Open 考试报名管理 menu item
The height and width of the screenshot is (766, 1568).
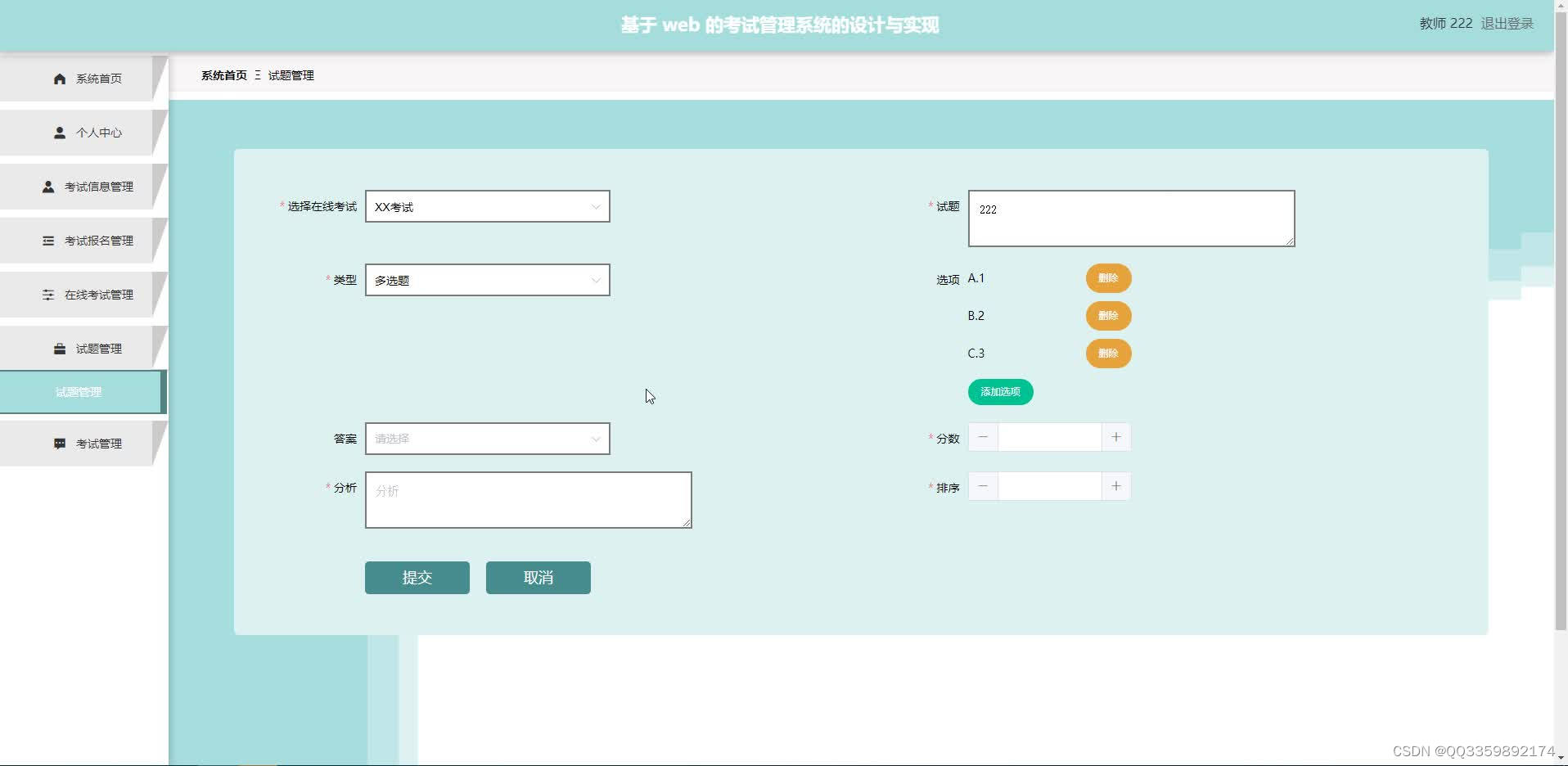pyautogui.click(x=83, y=241)
